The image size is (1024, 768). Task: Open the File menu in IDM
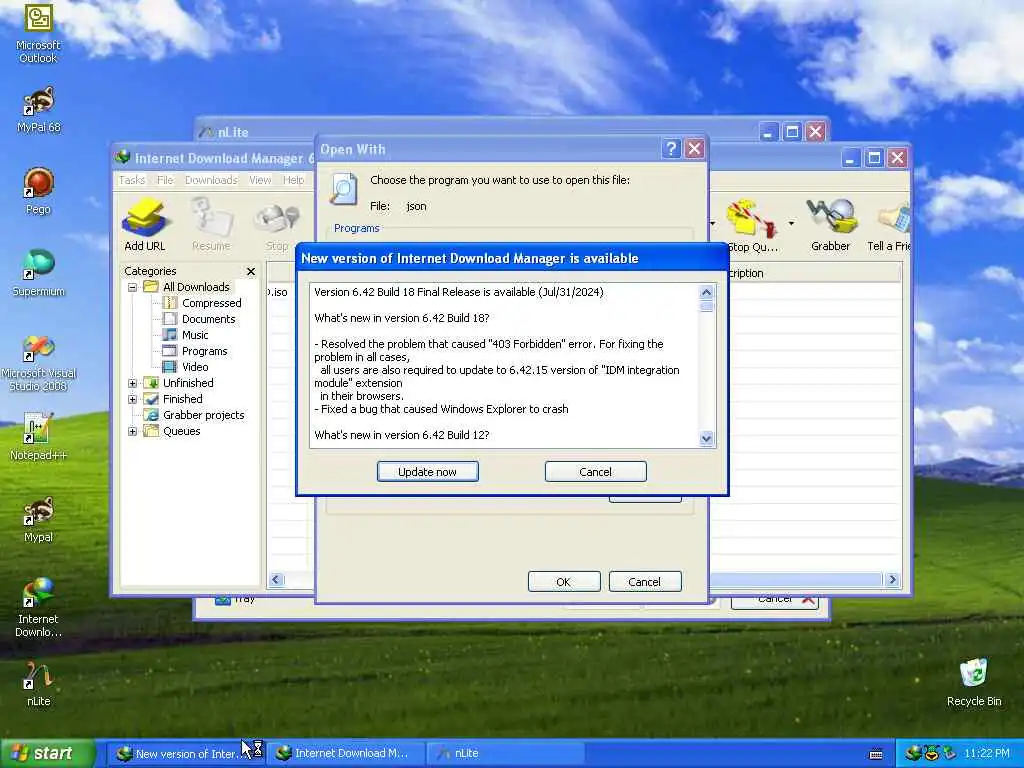point(165,180)
